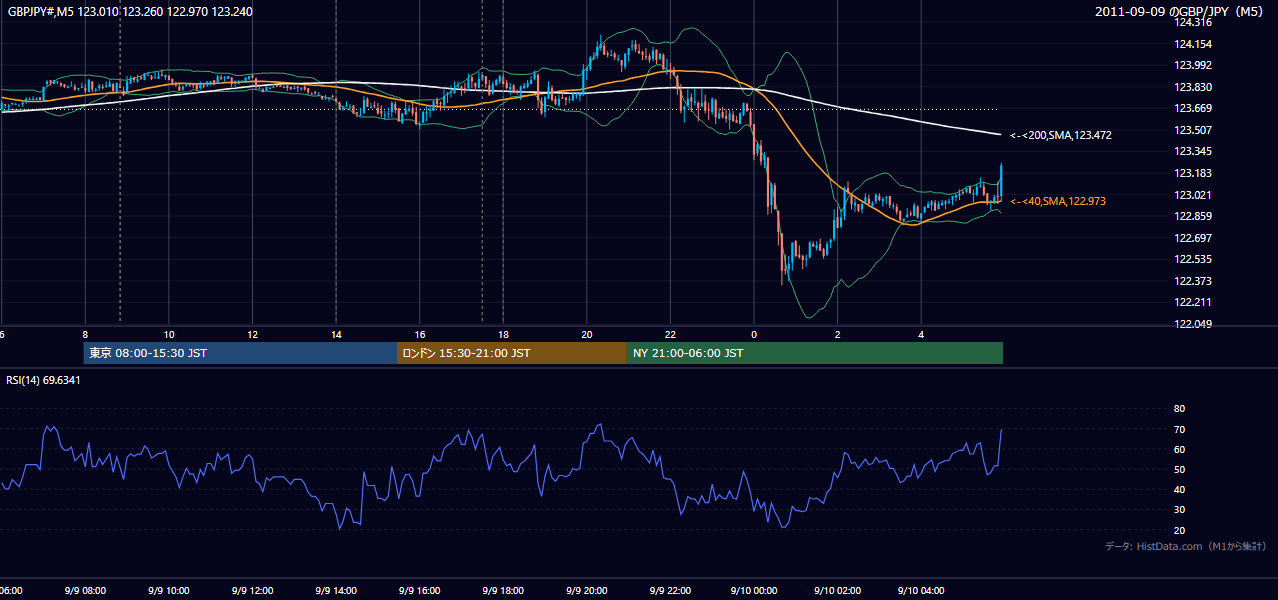The height and width of the screenshot is (600, 1278).
Task: Click hour tick 4 under the price chart
Action: point(921,334)
